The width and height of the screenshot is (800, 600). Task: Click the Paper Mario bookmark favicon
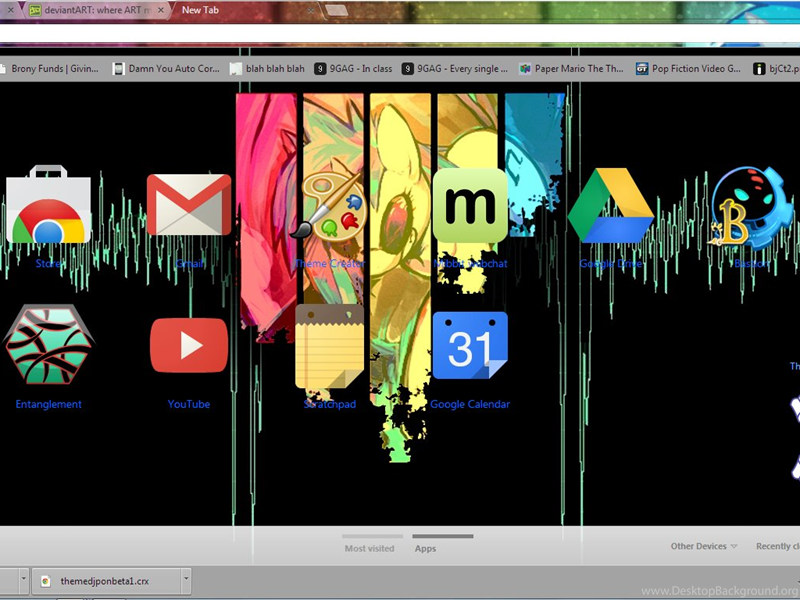(x=525, y=68)
